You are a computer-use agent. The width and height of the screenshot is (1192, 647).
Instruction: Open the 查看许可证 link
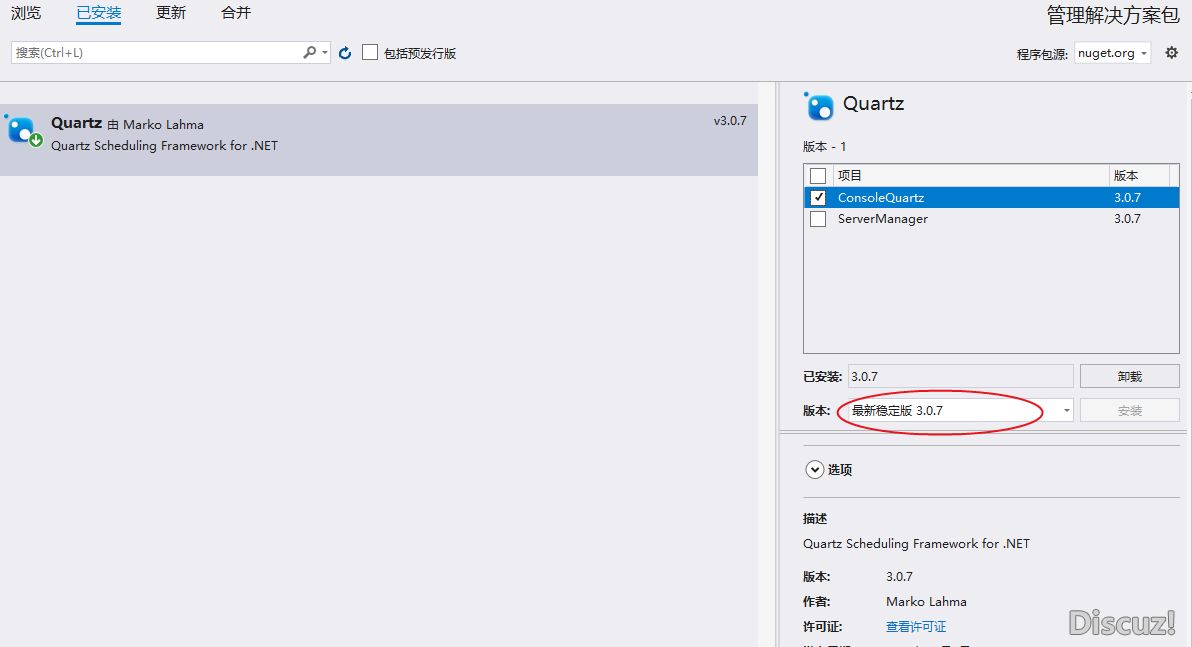916,626
